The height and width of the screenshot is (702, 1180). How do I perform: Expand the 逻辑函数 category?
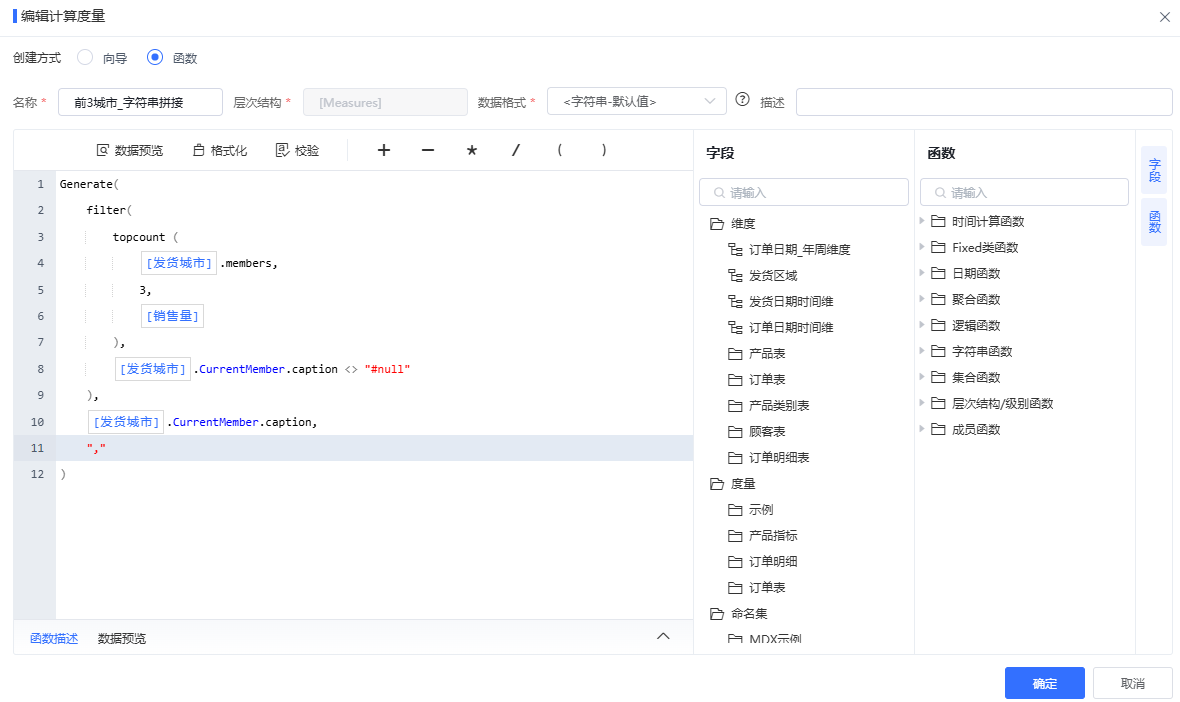(x=922, y=325)
